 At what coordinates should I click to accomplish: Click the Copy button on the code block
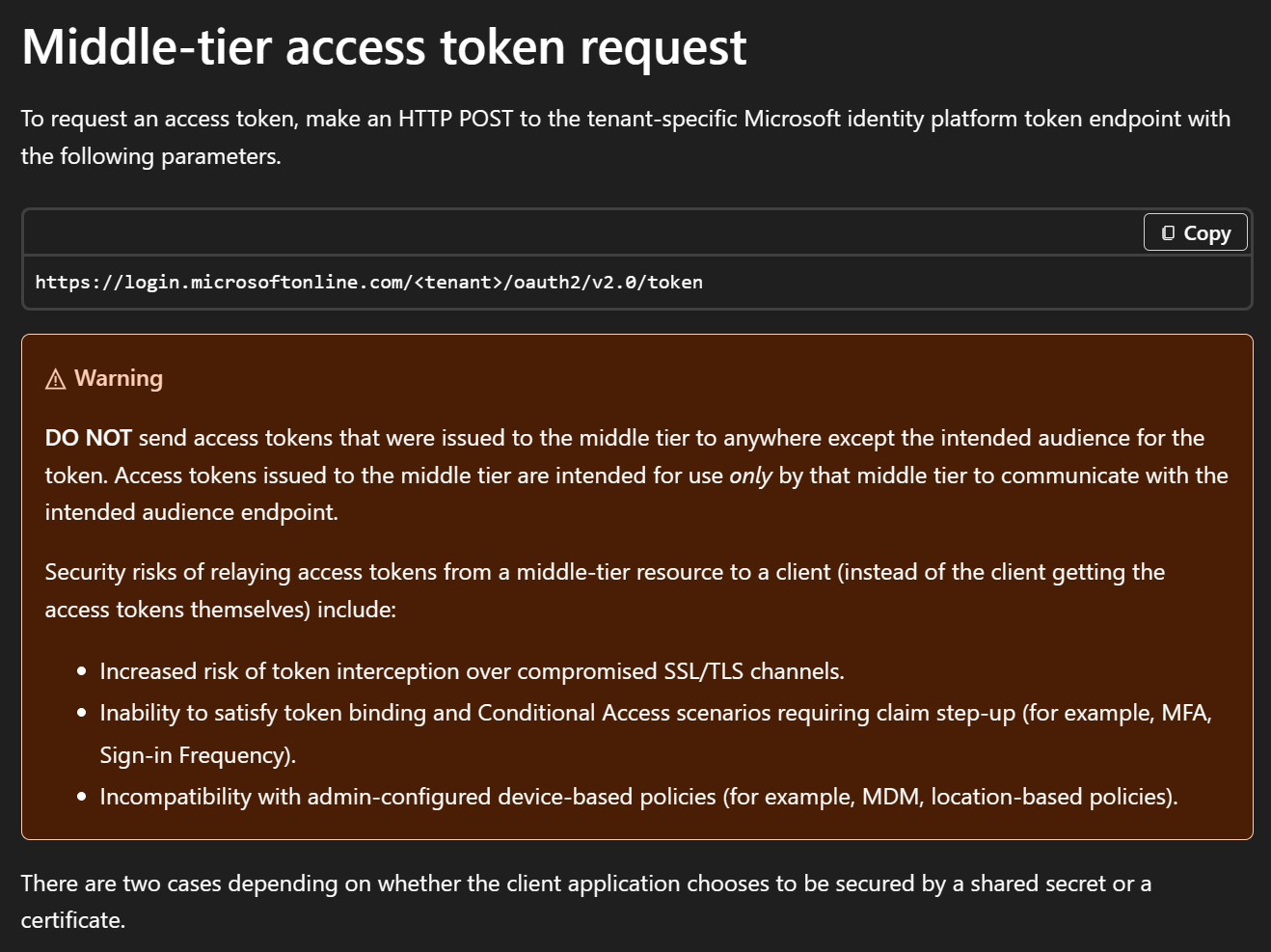(x=1195, y=233)
